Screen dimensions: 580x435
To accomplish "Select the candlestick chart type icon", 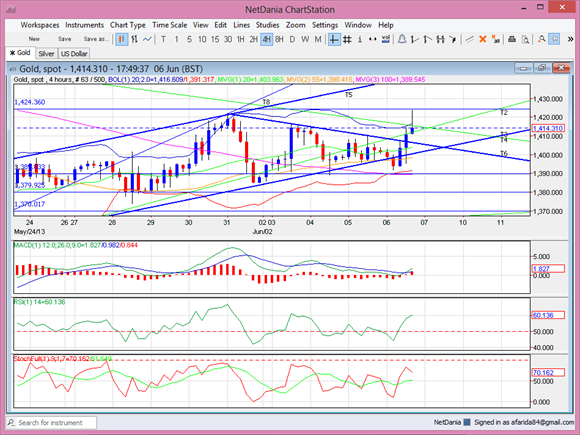I will tap(121, 39).
